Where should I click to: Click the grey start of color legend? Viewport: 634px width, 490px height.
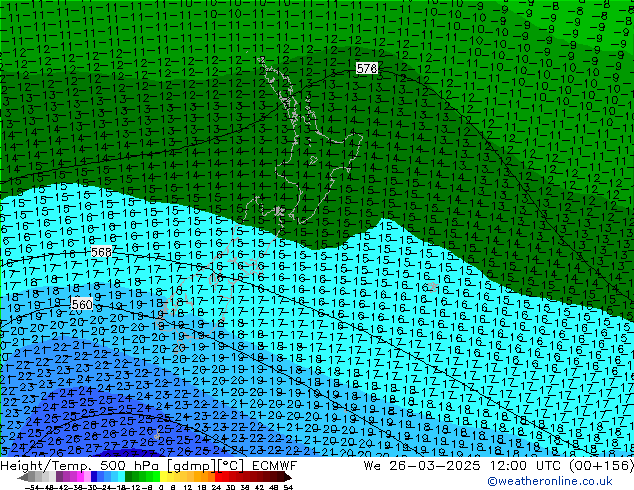[x=28, y=476]
